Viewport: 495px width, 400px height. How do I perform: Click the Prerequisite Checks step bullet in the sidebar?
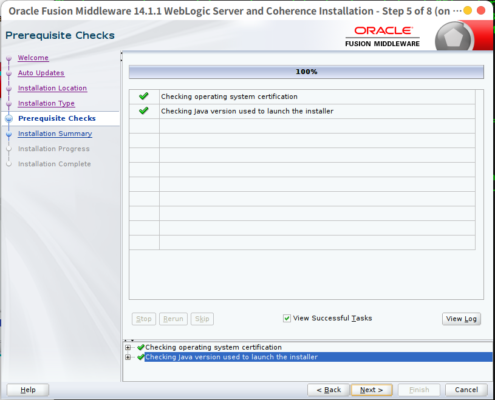(x=9, y=118)
